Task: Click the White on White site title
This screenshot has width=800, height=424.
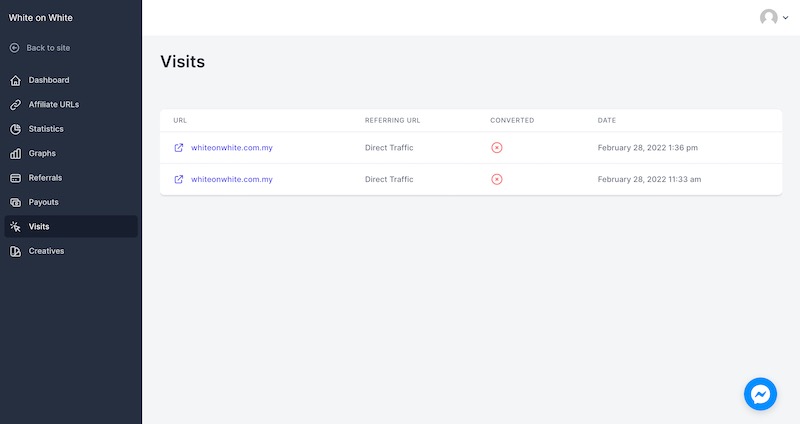Action: coord(40,18)
